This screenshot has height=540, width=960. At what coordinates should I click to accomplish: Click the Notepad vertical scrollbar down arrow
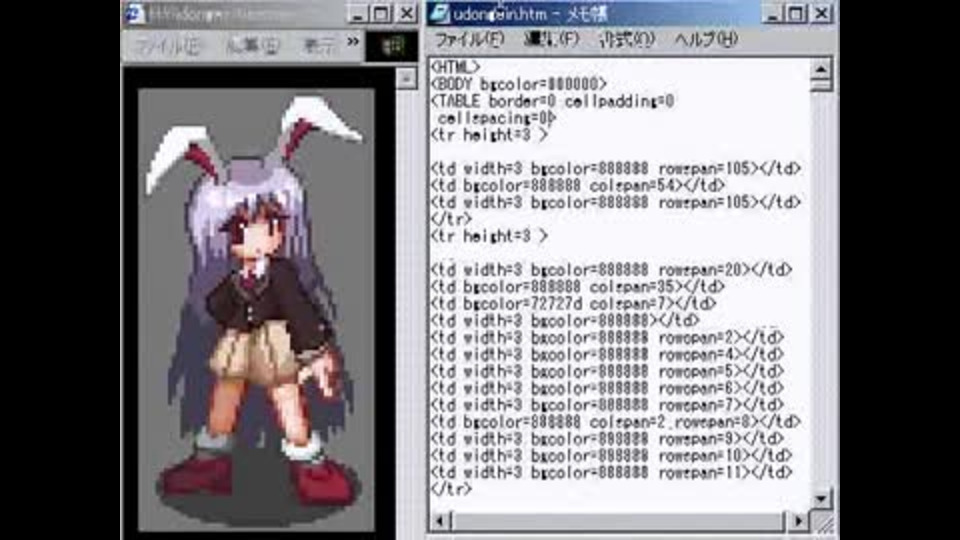click(821, 498)
